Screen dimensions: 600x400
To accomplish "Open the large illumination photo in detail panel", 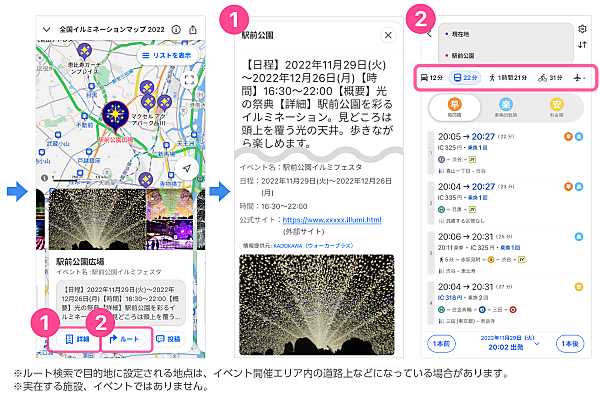I will tap(317, 305).
